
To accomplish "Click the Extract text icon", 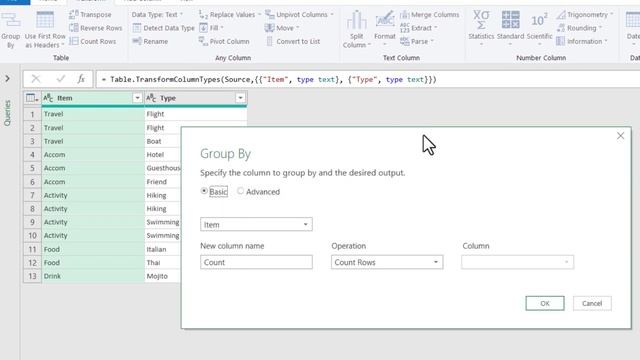I will pos(404,28).
